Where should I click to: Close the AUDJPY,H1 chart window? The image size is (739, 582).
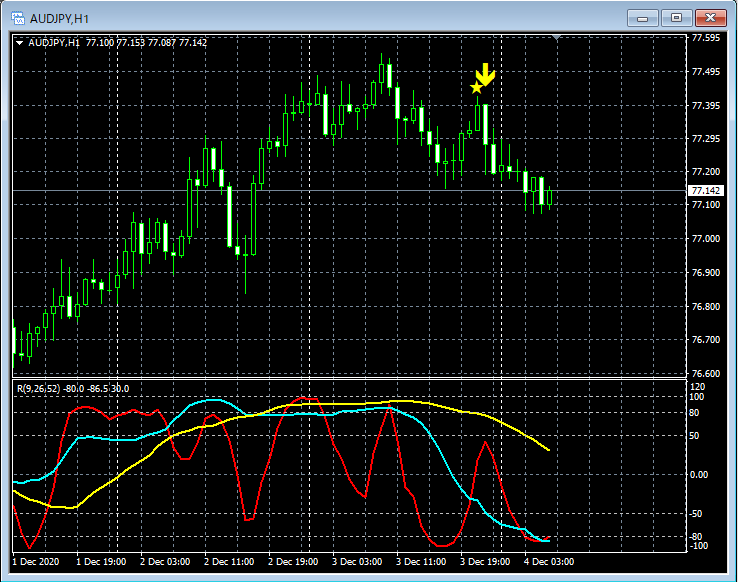(x=711, y=17)
